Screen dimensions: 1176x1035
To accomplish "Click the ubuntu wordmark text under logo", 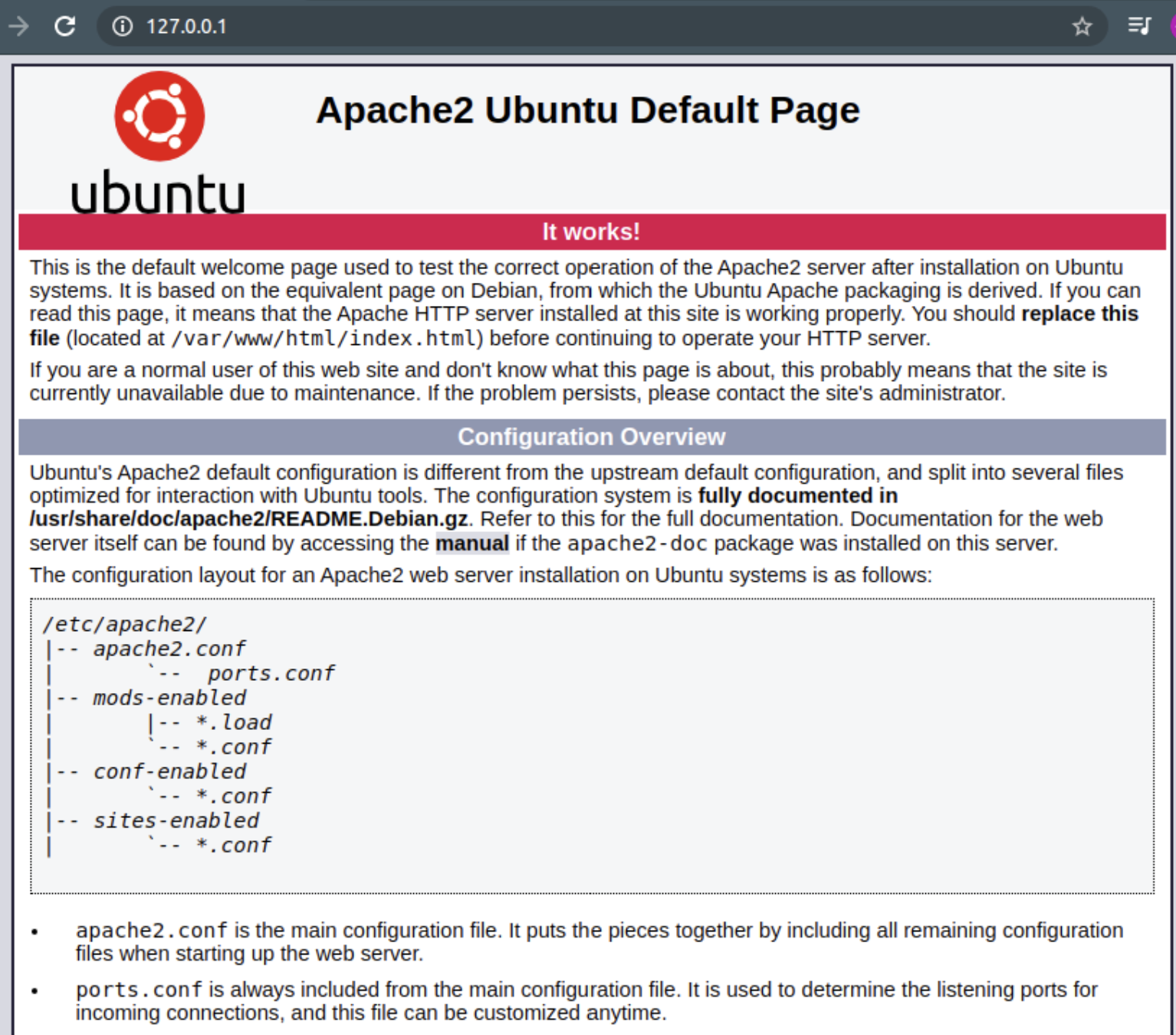I will click(158, 192).
